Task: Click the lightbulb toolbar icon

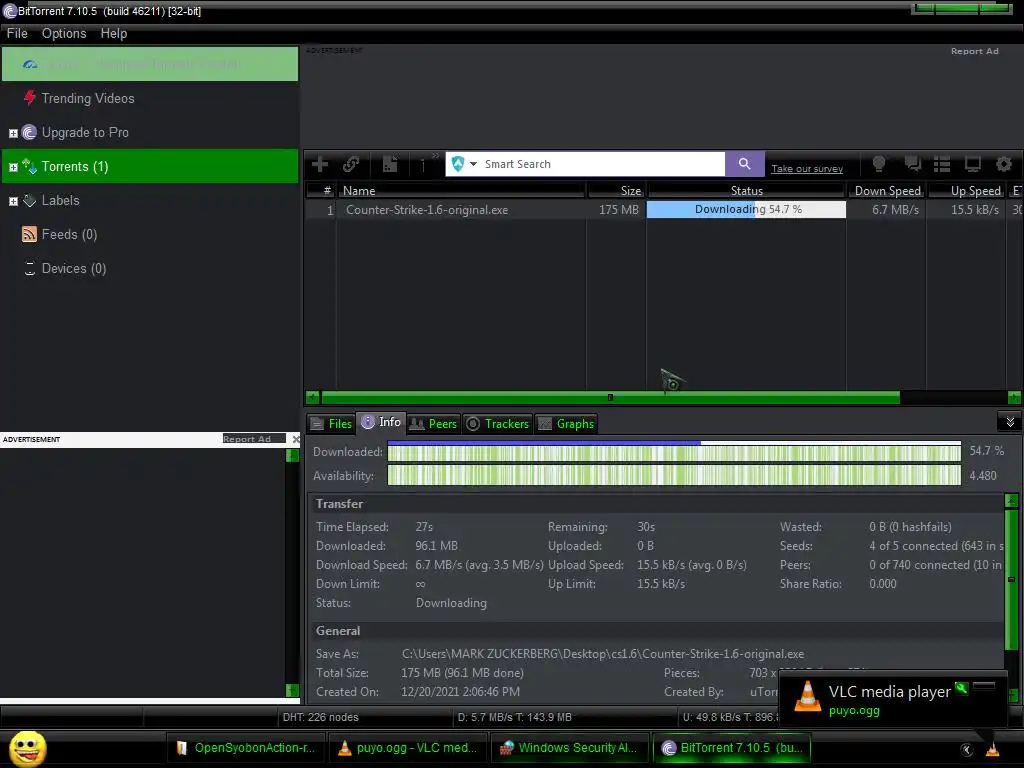Action: [879, 164]
